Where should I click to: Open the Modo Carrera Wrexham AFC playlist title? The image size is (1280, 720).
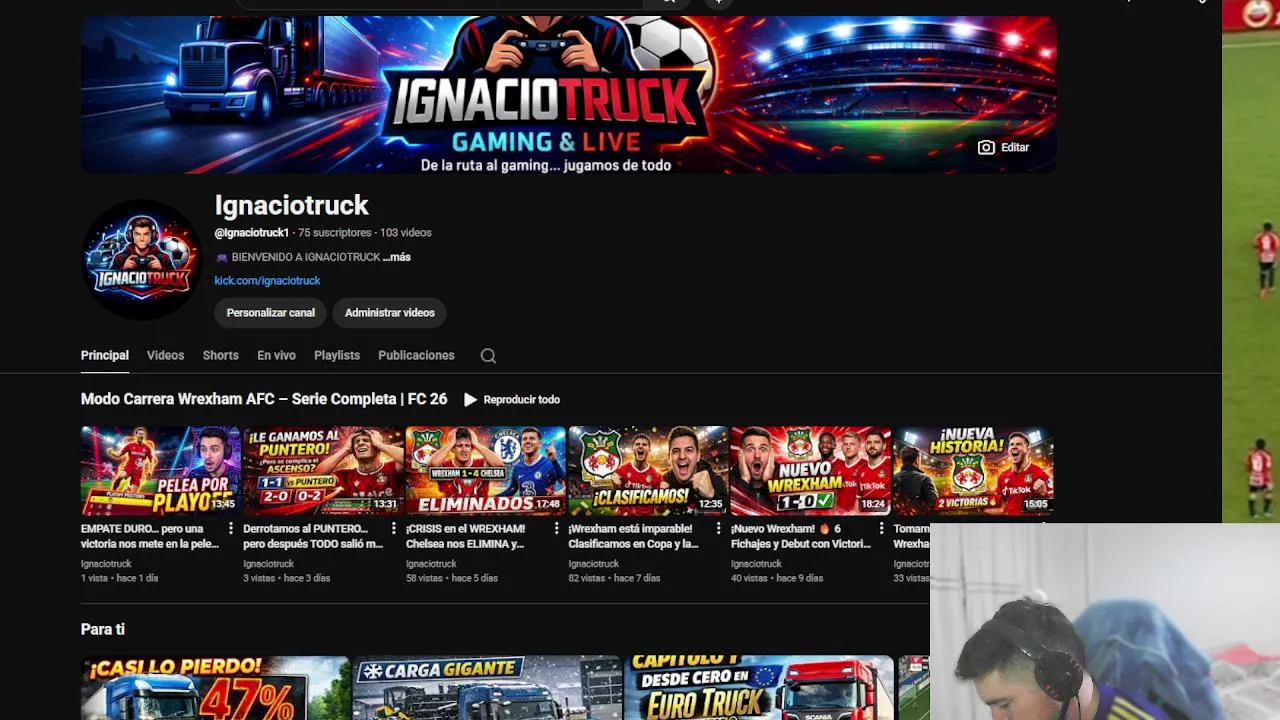click(x=264, y=399)
